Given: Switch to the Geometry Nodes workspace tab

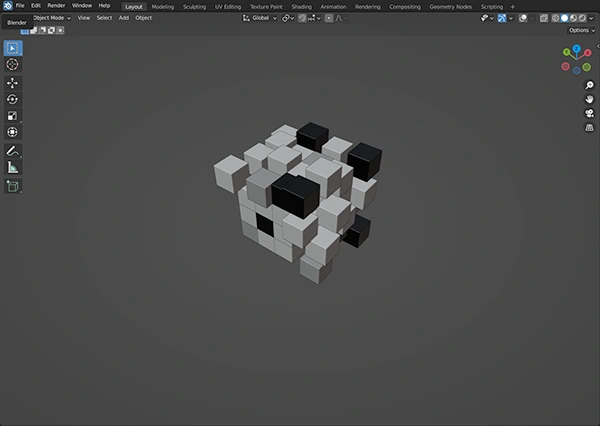Looking at the screenshot, I should [450, 7].
